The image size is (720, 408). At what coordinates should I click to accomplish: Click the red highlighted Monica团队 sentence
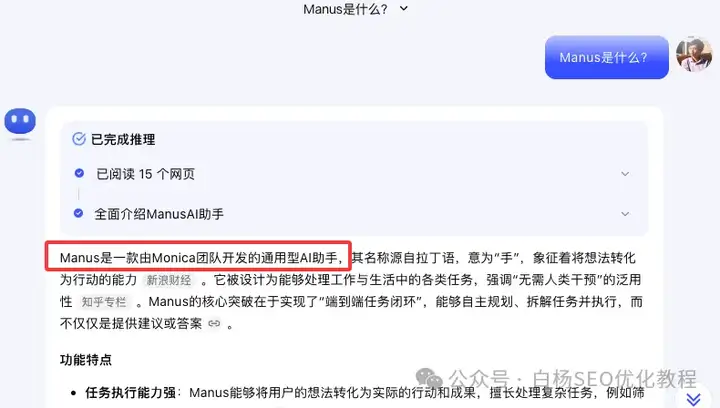198,257
